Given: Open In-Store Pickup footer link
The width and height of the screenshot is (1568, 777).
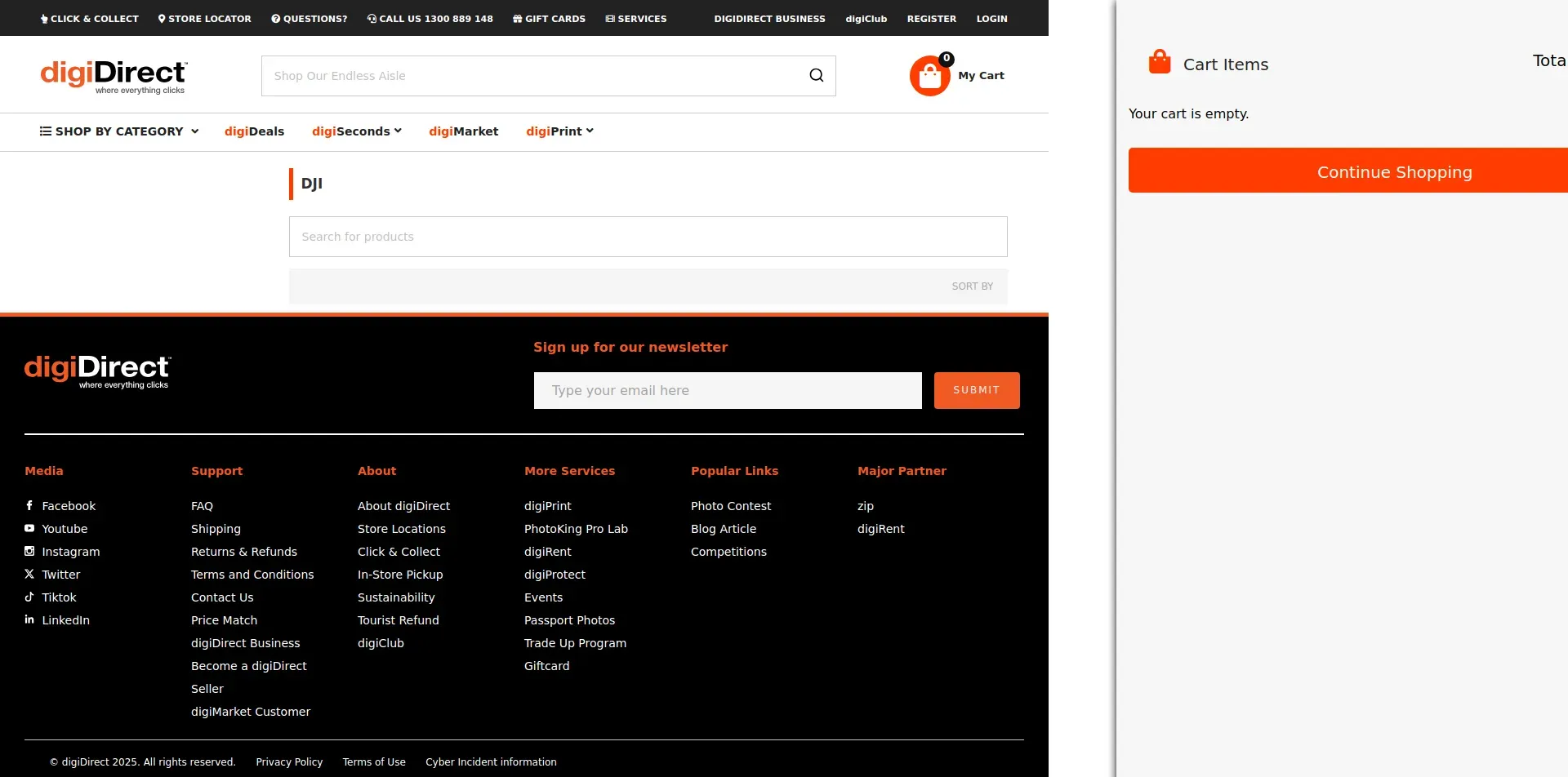Looking at the screenshot, I should [x=400, y=575].
